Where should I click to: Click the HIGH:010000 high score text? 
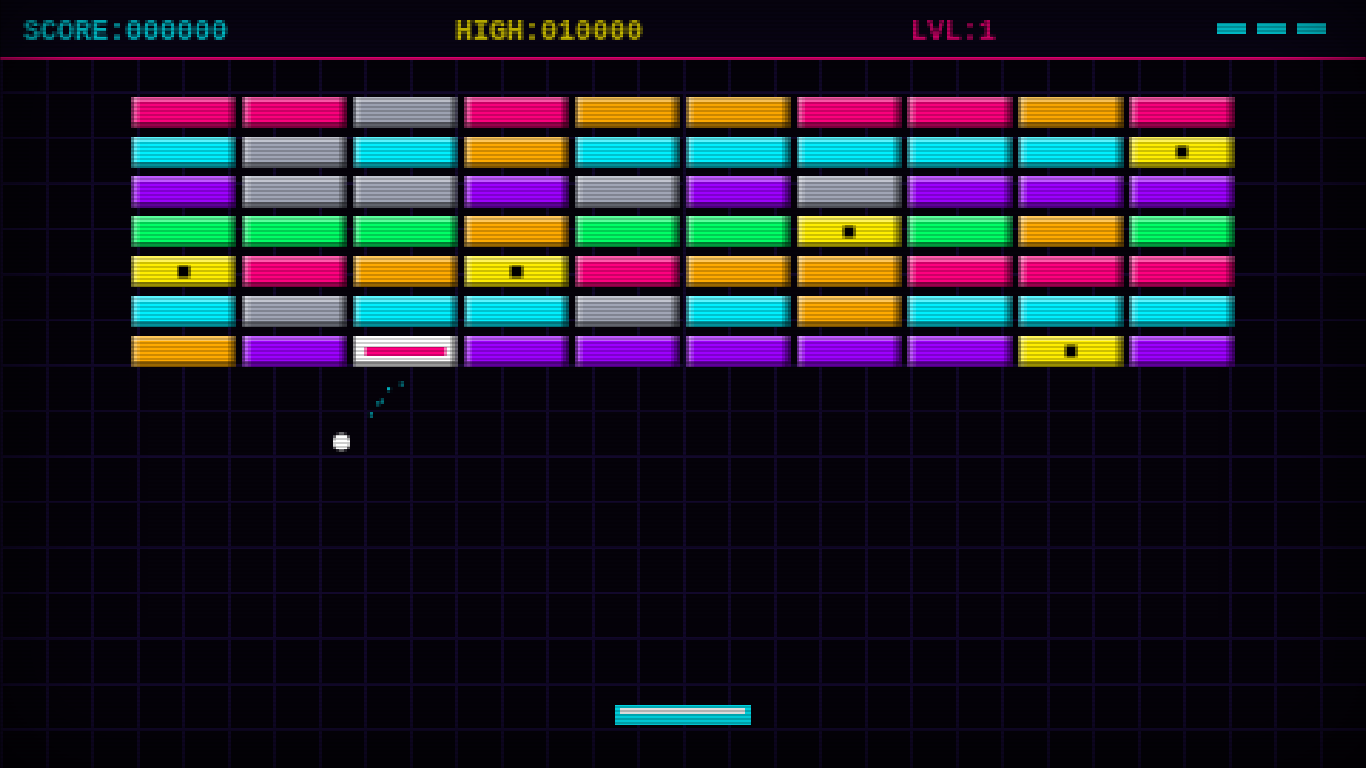click(549, 31)
